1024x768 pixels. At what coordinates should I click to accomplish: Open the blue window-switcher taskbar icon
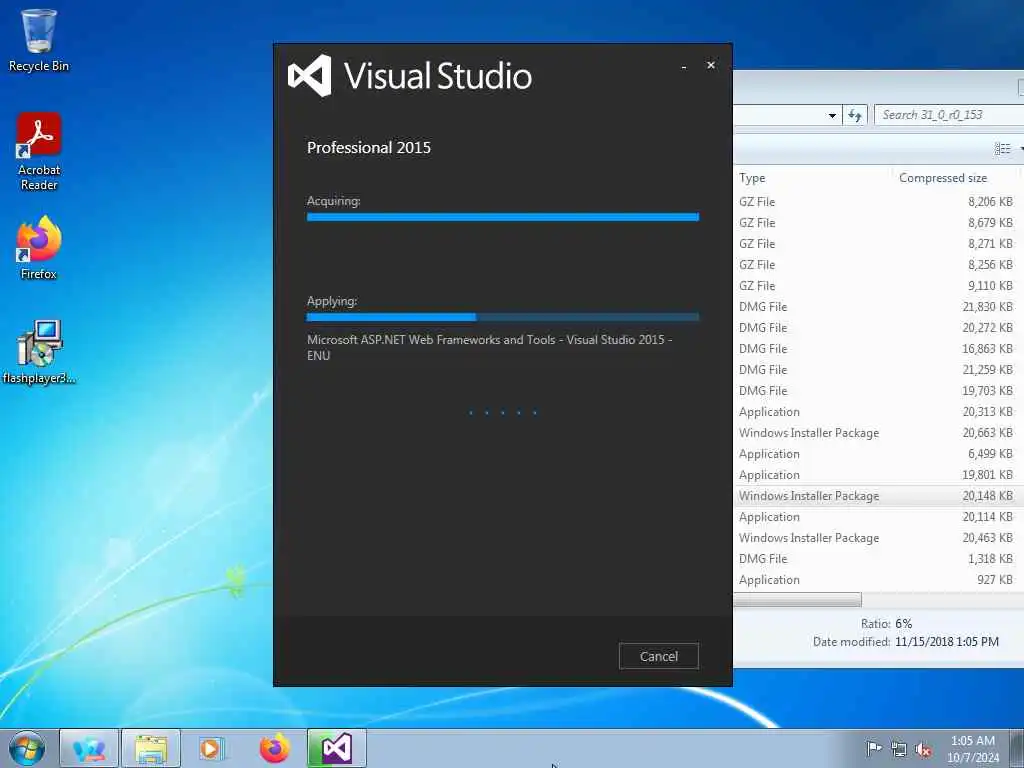pos(89,748)
